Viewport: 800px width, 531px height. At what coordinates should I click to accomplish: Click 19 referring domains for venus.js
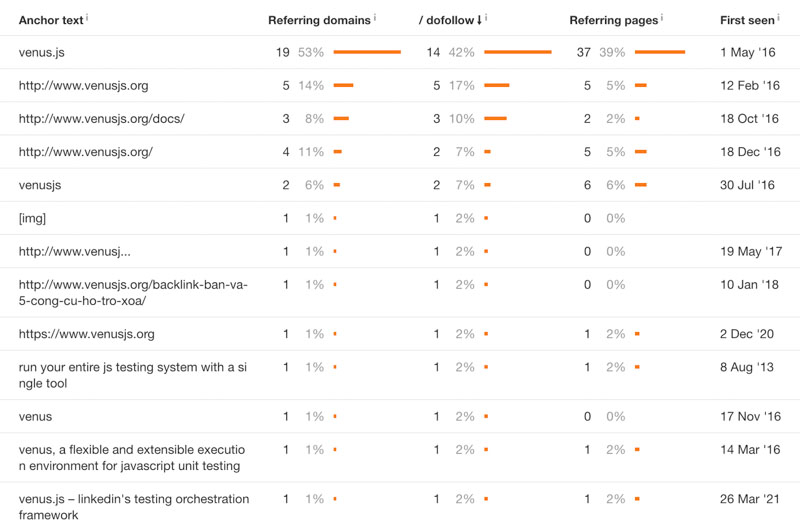coord(283,52)
